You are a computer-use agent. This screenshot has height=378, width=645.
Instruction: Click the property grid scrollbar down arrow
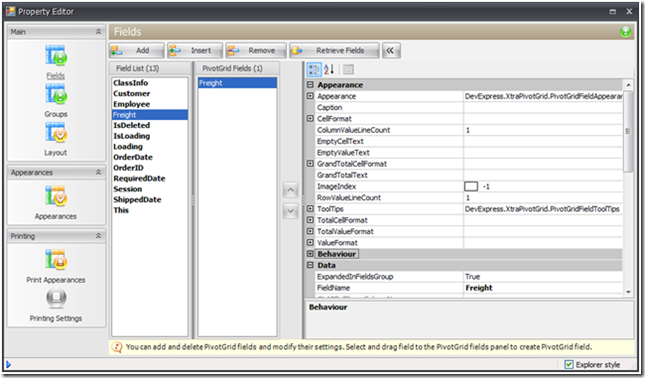click(628, 292)
